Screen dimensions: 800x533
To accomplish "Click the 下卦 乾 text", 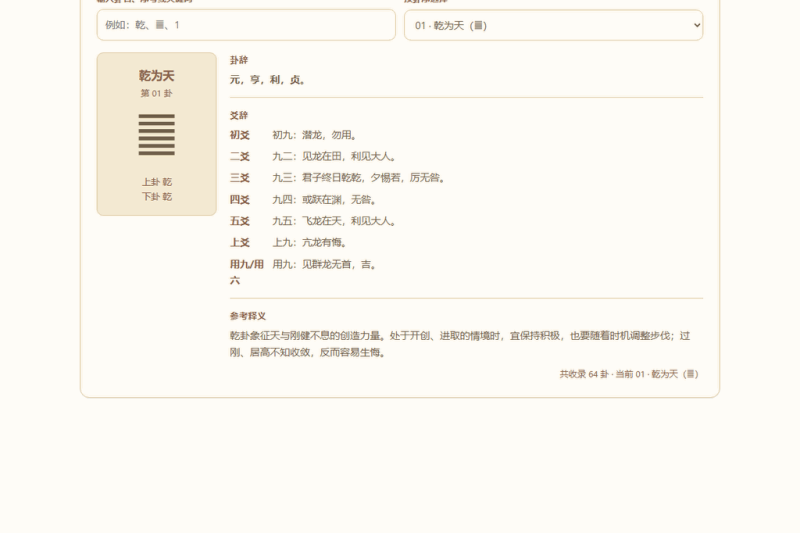I will tap(157, 197).
